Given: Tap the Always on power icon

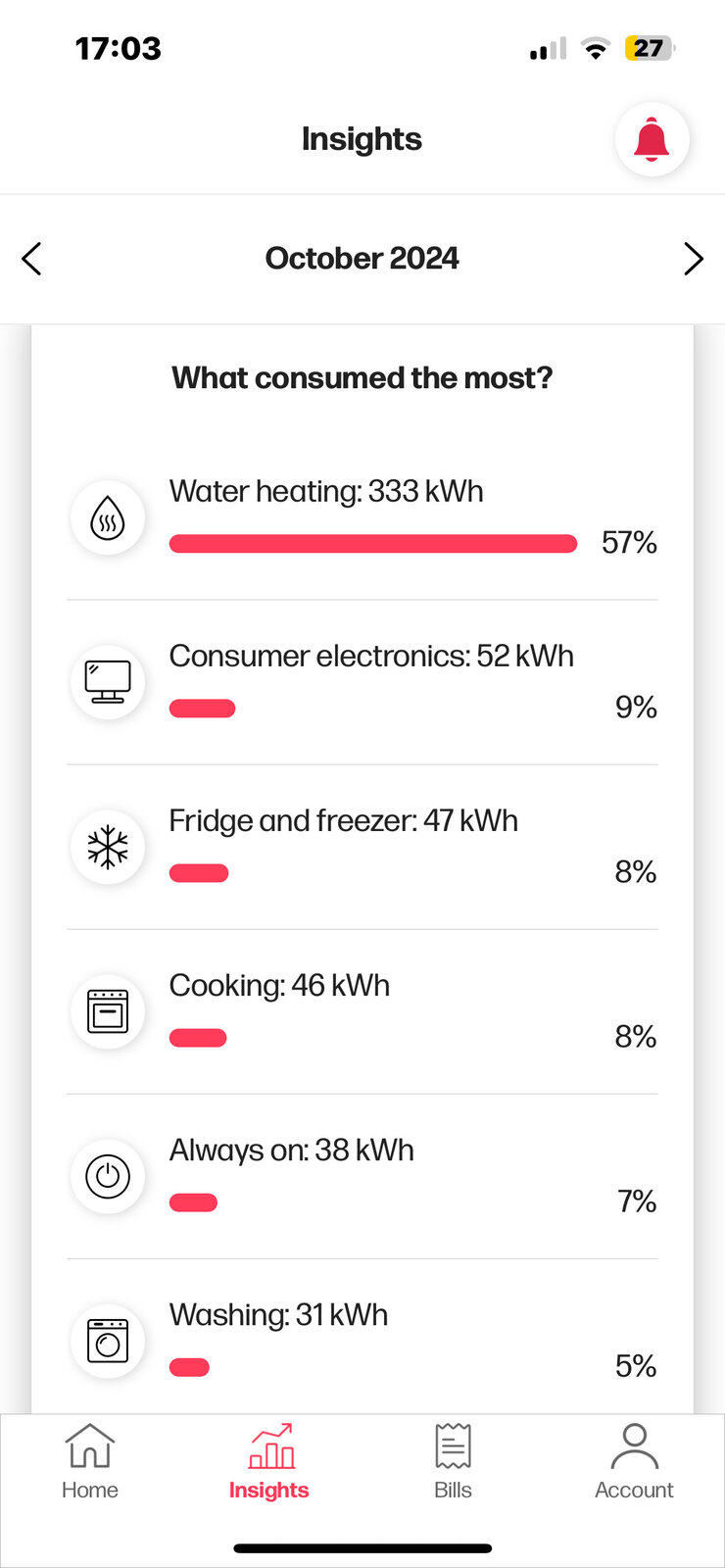Looking at the screenshot, I should click(108, 1176).
